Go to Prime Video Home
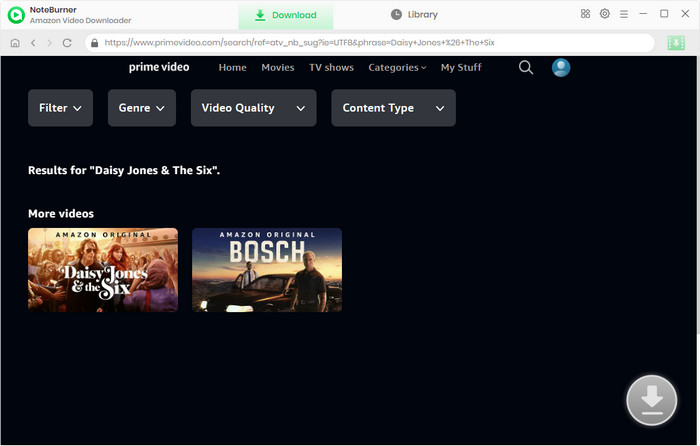The height and width of the screenshot is (446, 700). [x=233, y=67]
